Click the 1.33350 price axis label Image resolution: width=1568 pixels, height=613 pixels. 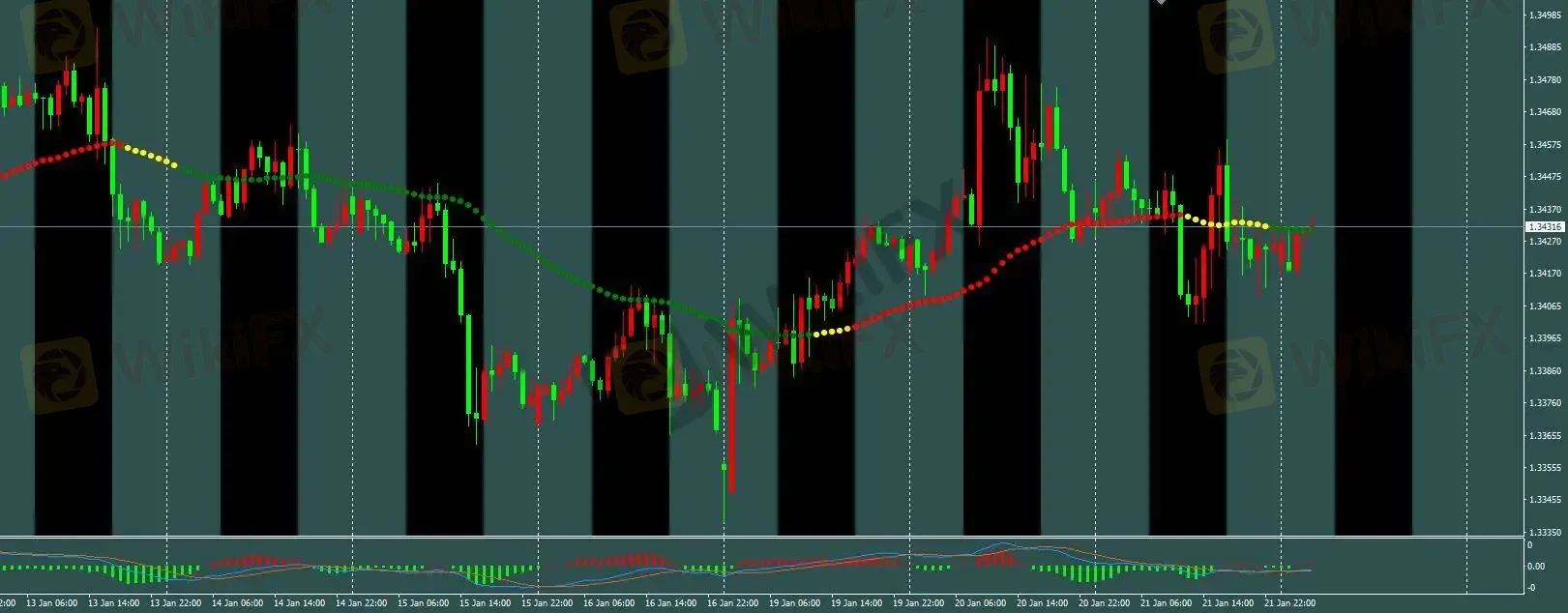1546,533
